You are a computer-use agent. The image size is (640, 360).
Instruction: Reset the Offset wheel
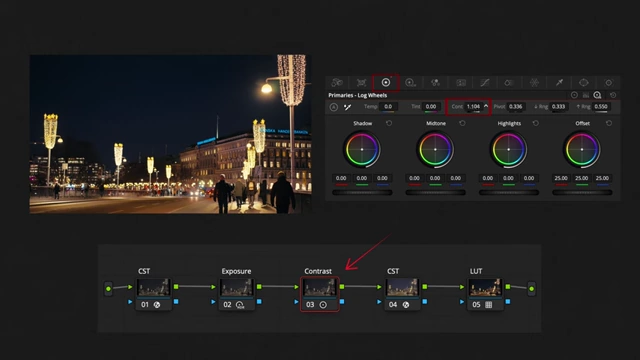(609, 123)
